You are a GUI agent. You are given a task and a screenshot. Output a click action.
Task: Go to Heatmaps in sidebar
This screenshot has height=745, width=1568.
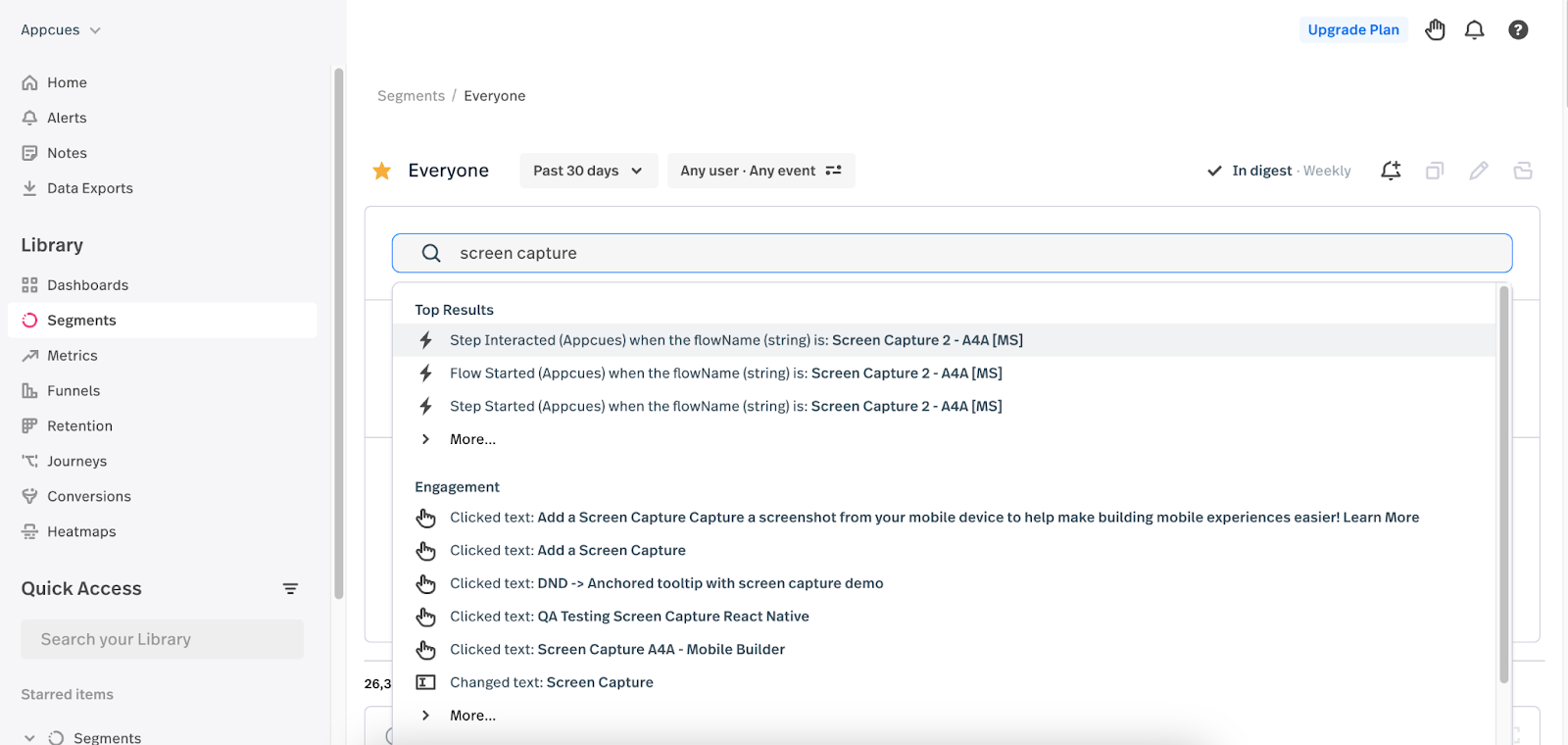pyautogui.click(x=81, y=532)
